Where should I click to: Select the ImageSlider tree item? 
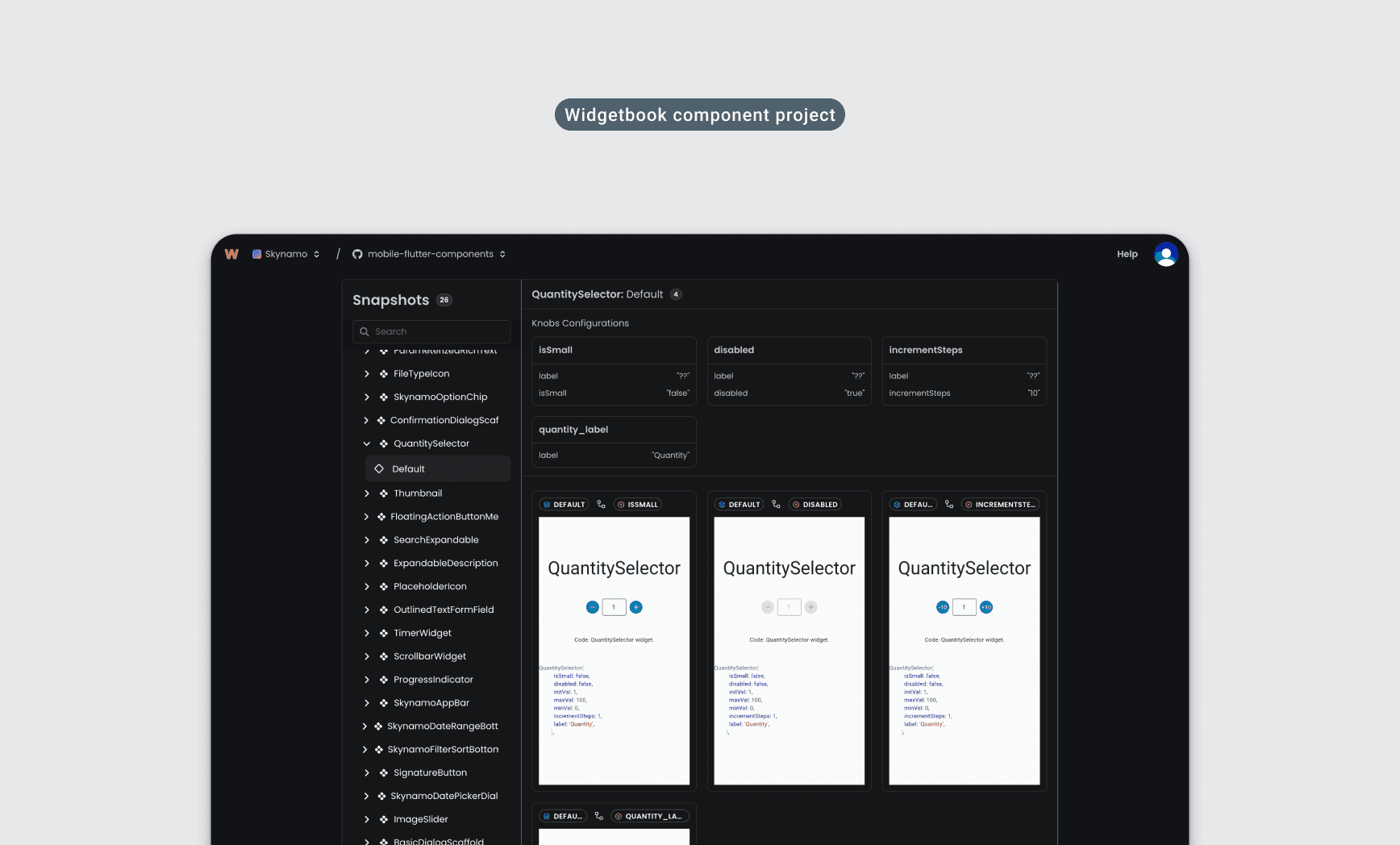click(420, 819)
